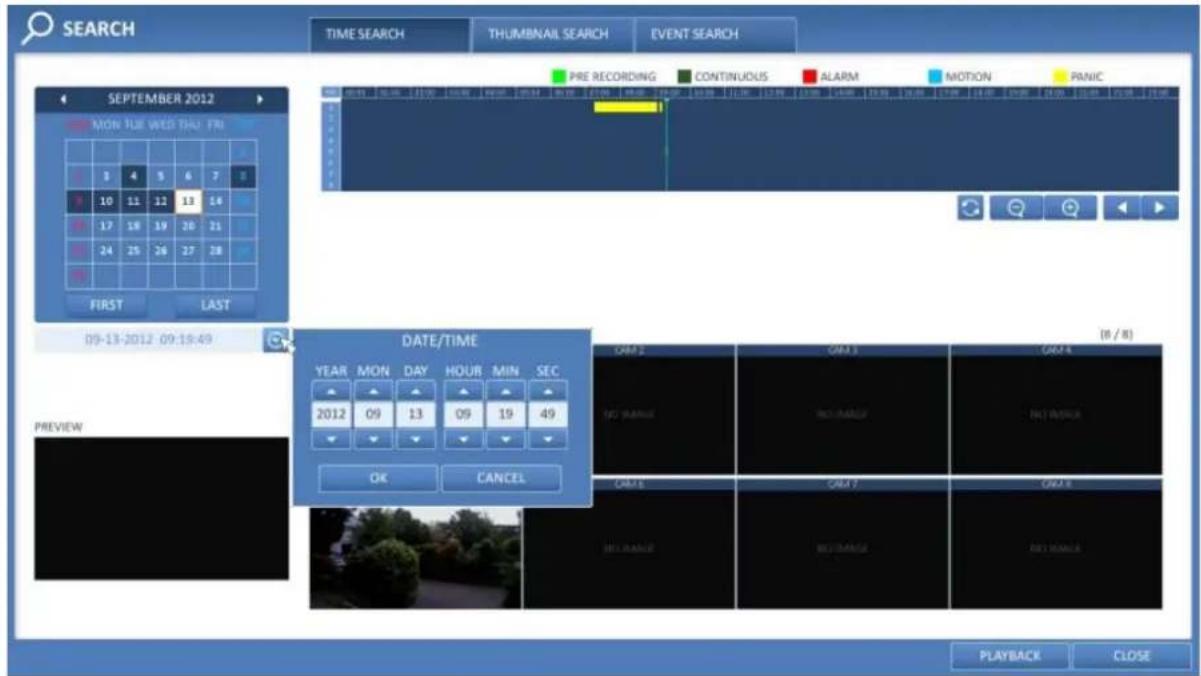The height and width of the screenshot is (676, 1201).
Task: Select September 20 in the calendar
Action: click(189, 225)
